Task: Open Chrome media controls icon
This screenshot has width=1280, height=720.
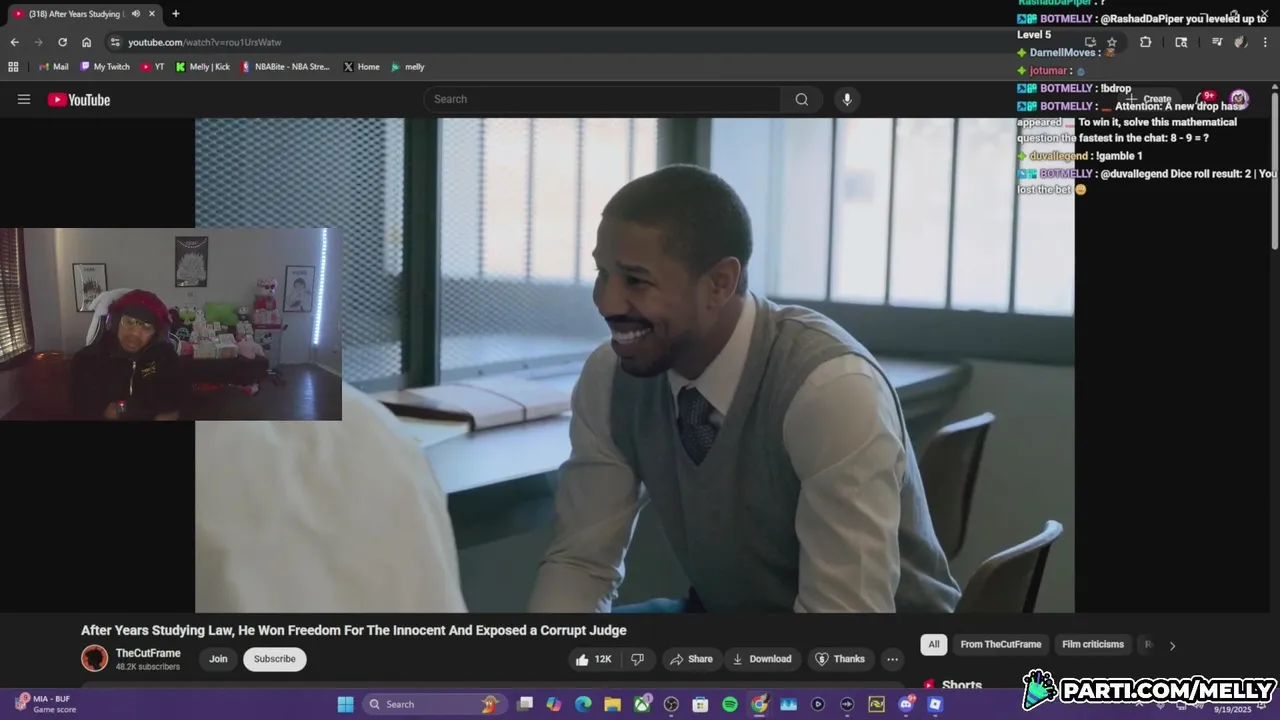Action: point(1217,42)
